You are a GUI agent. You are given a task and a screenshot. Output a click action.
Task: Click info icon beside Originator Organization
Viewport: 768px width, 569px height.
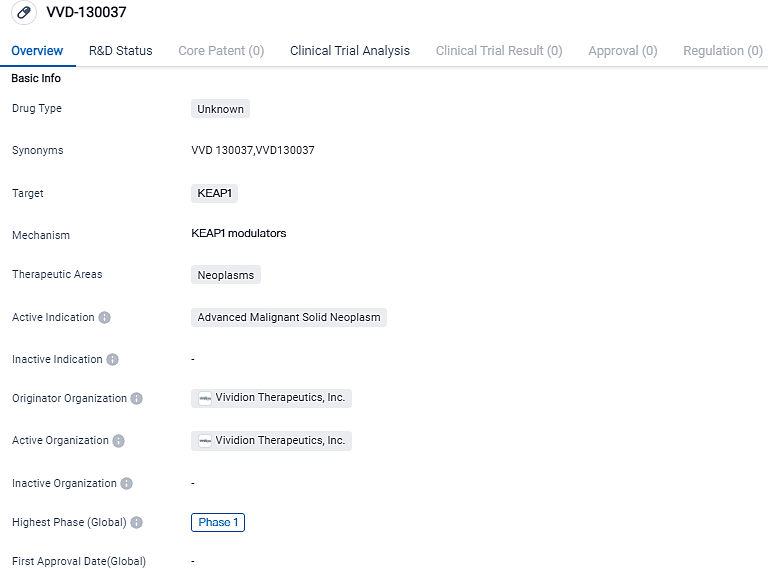[x=137, y=399]
